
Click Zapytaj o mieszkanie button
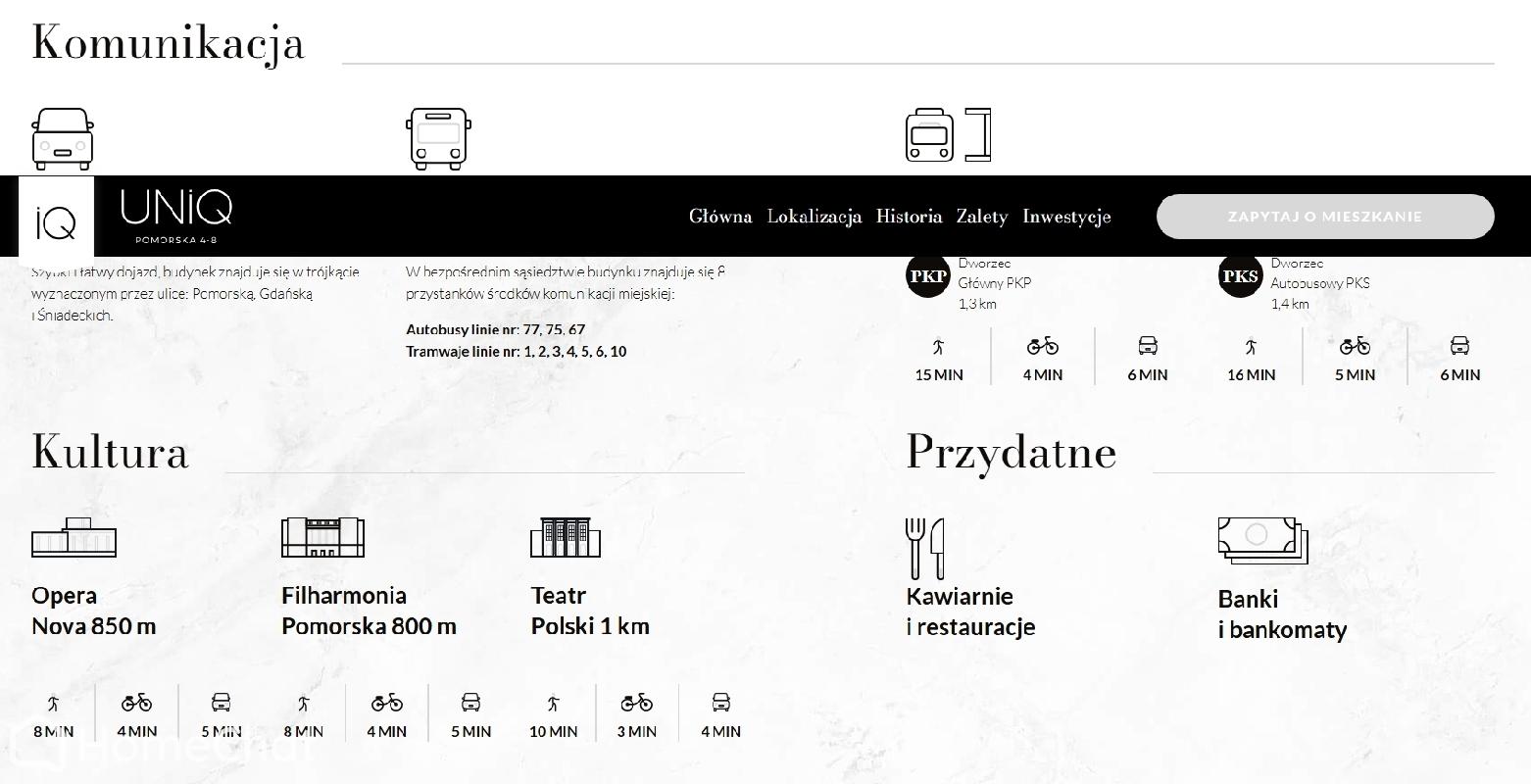click(1325, 217)
